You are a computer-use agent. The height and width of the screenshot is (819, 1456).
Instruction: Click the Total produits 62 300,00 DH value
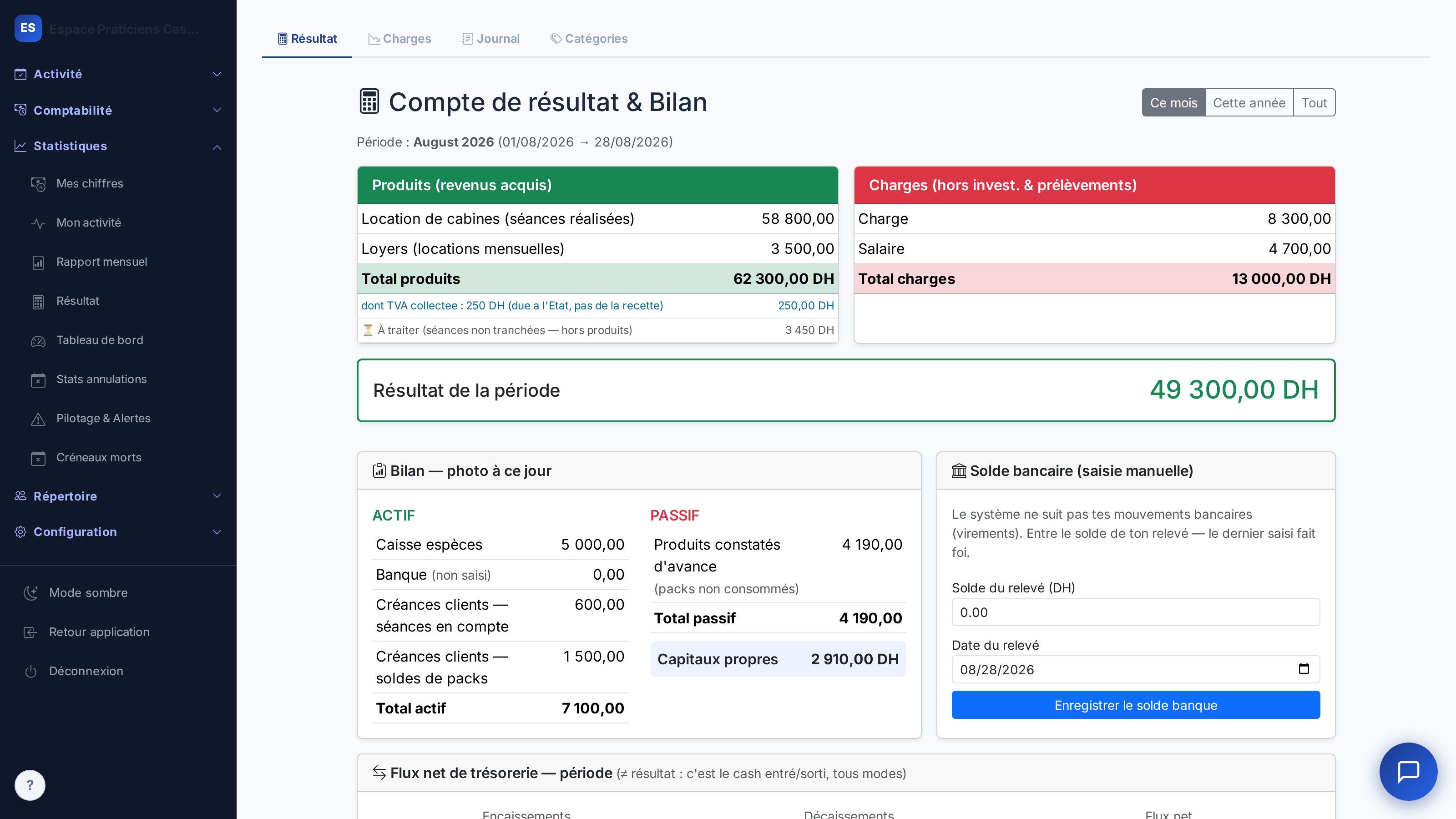pyautogui.click(x=784, y=278)
